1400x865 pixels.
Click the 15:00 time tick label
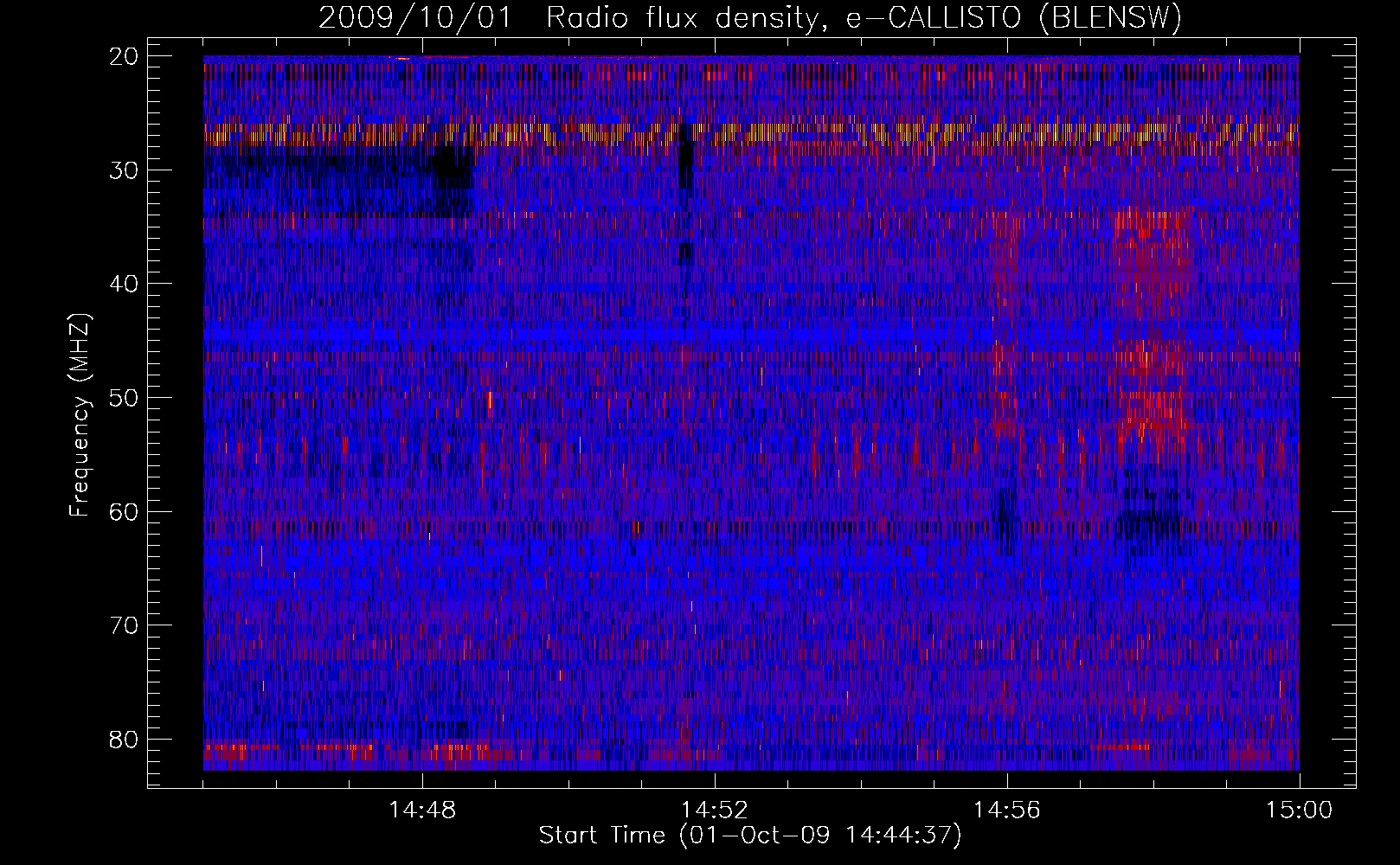1299,811
